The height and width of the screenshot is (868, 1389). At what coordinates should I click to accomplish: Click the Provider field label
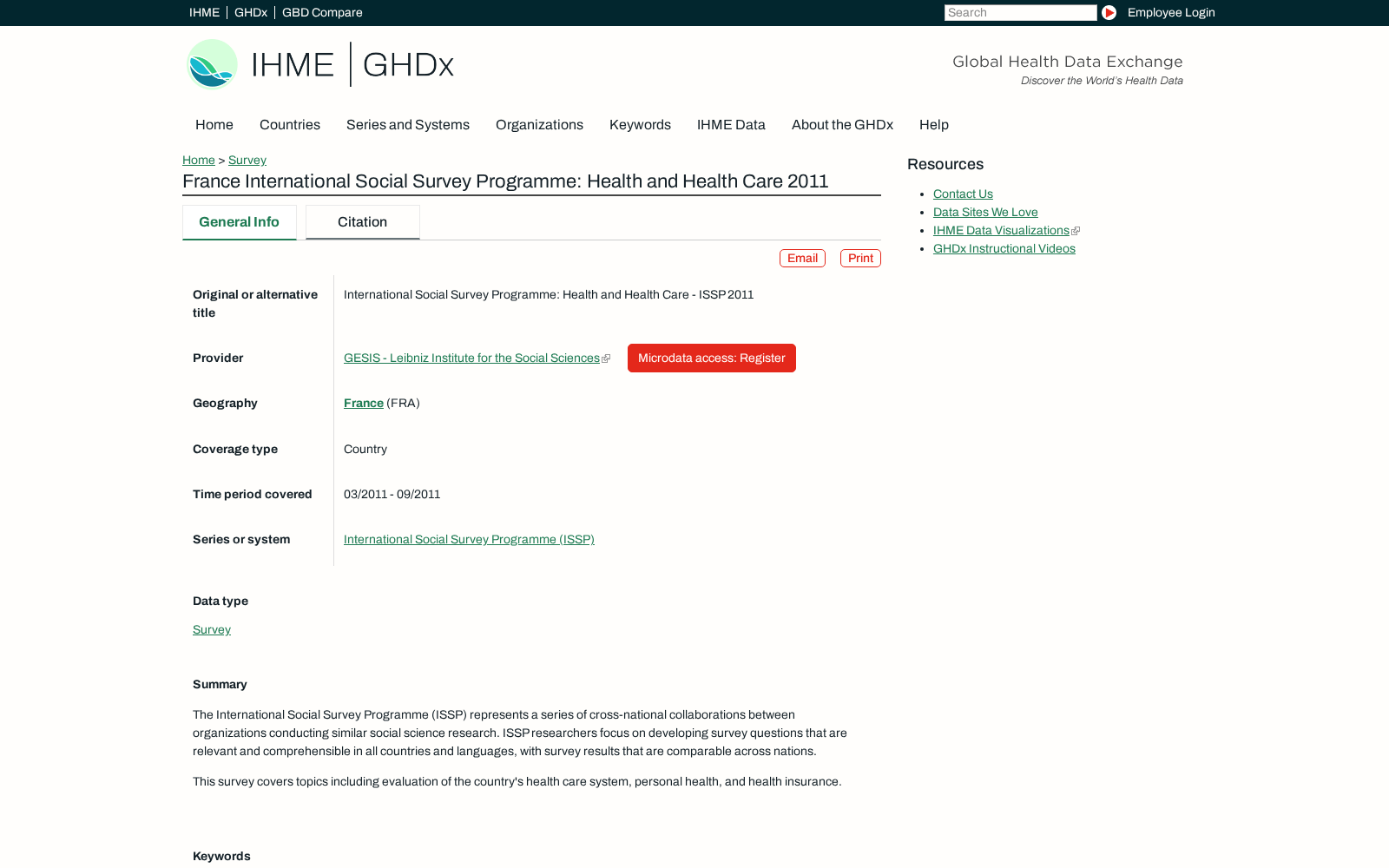(x=218, y=358)
